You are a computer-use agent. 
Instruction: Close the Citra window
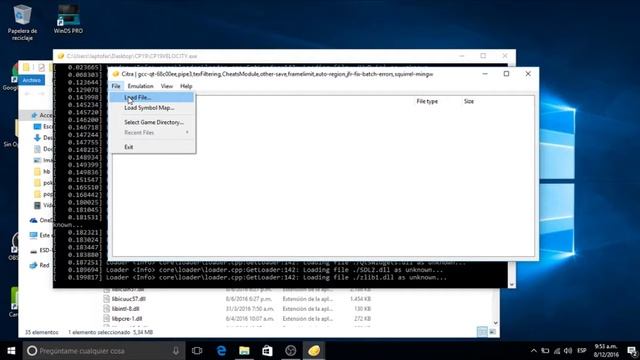coord(528,74)
